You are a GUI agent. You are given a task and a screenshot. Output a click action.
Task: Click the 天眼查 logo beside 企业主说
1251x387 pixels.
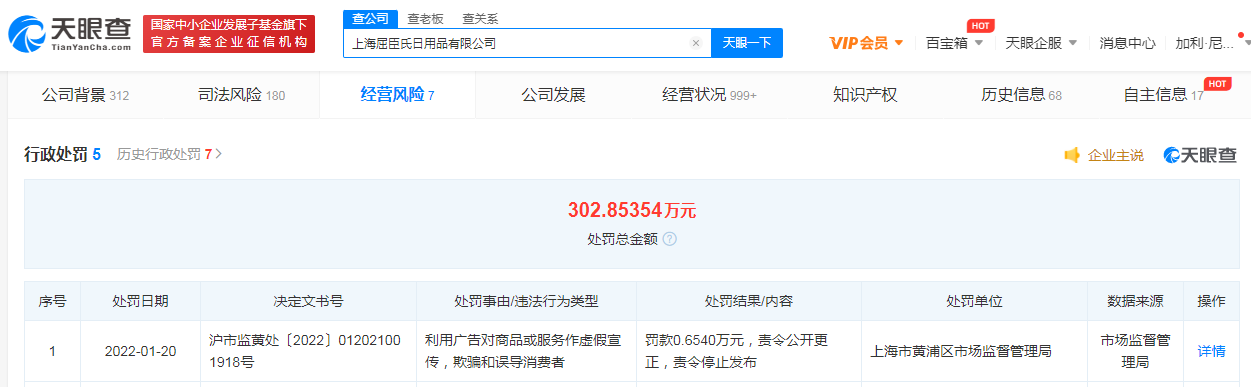(1199, 155)
